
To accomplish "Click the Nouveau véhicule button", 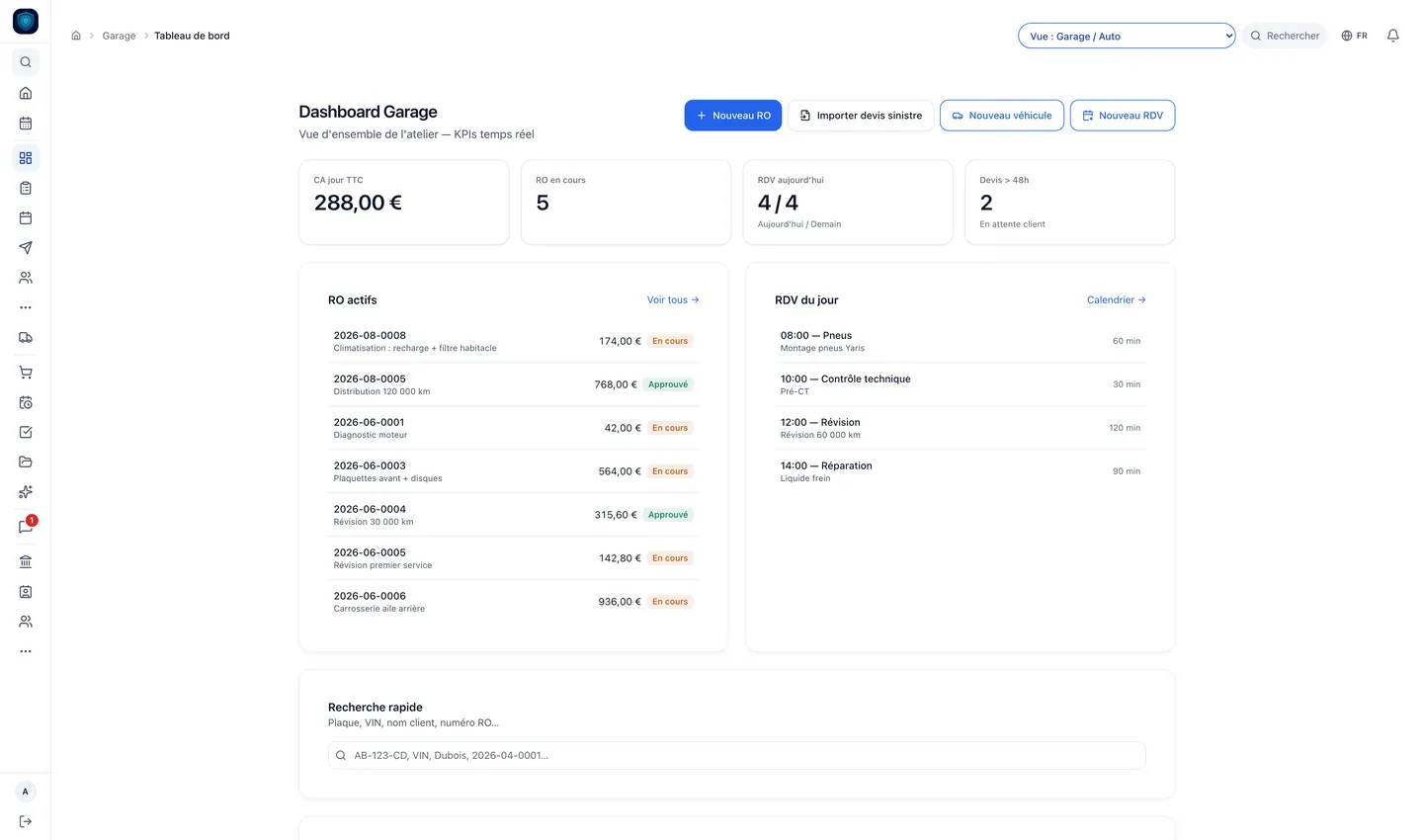I will click(x=1002, y=116).
